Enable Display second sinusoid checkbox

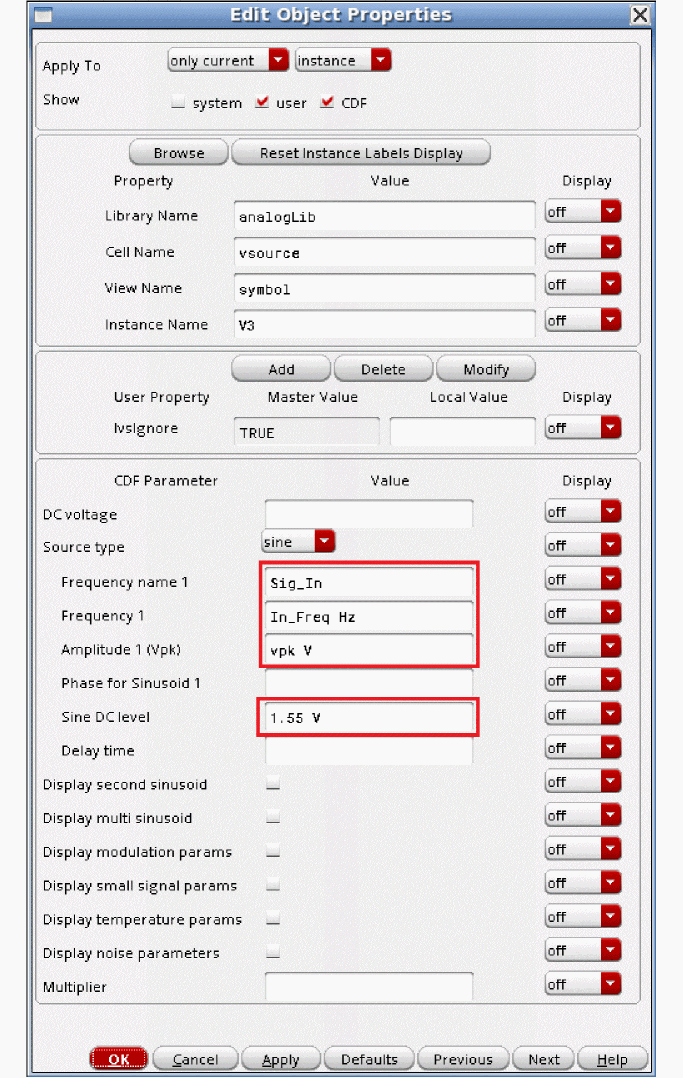(273, 783)
